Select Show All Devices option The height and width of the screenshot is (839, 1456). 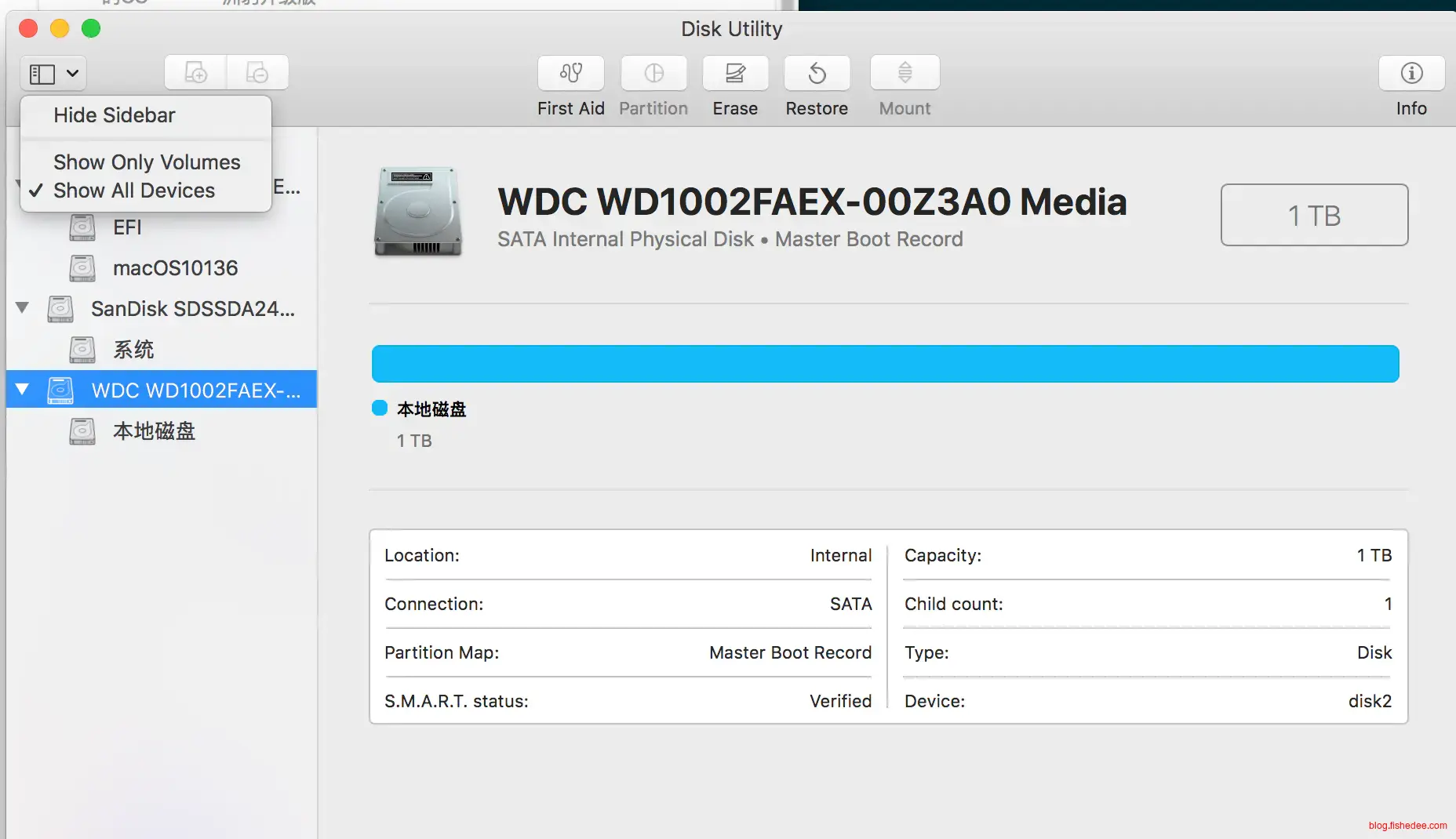[134, 191]
